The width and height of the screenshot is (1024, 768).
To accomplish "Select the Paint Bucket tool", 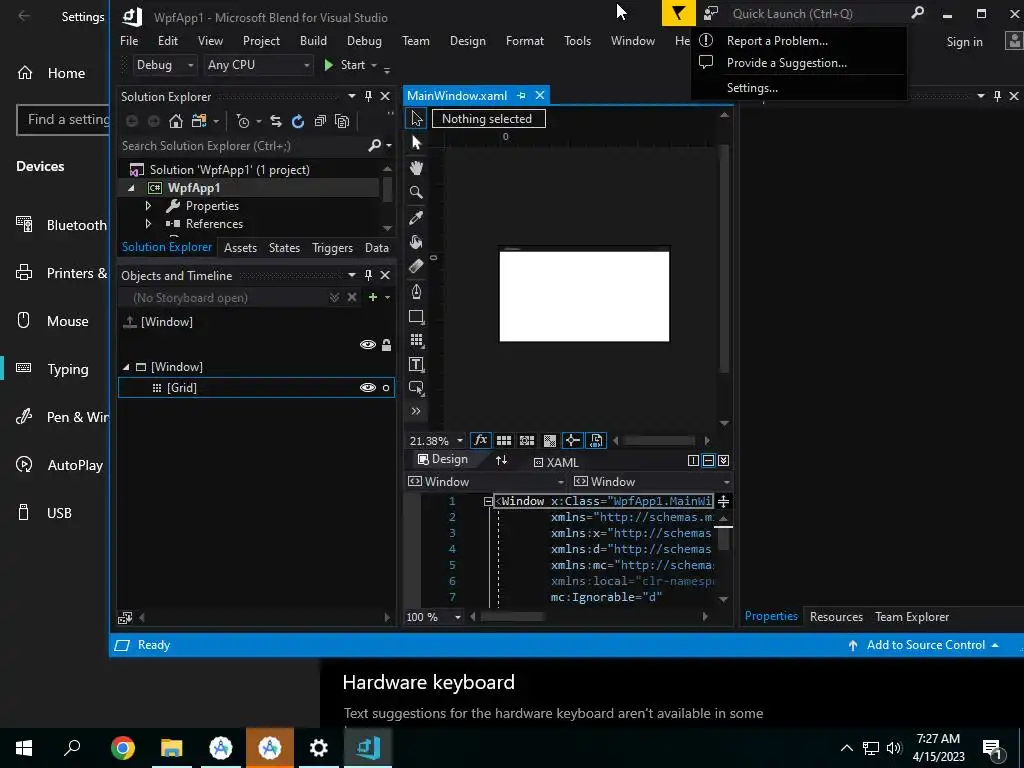I will pos(416,242).
